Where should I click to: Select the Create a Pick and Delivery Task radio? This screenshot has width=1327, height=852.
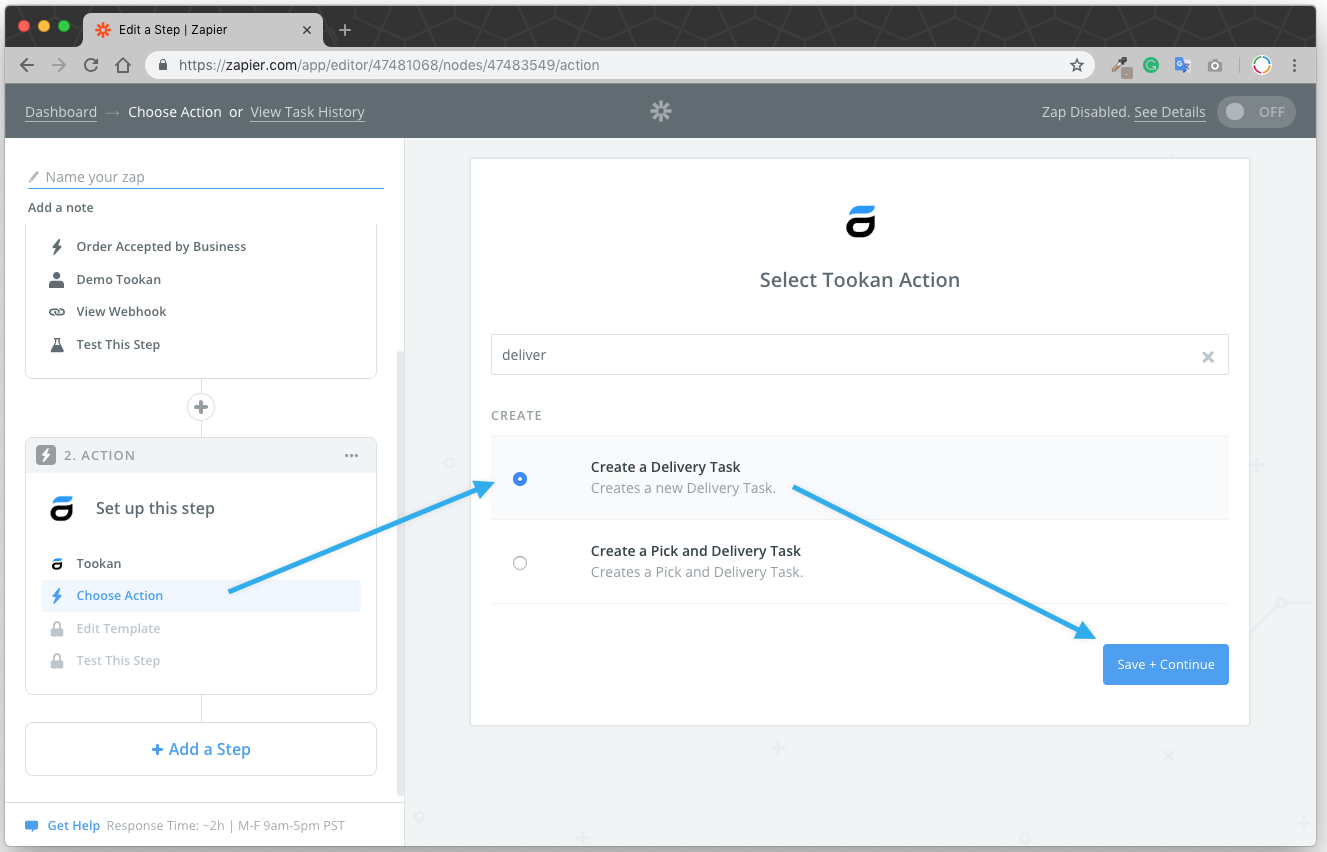pos(520,563)
